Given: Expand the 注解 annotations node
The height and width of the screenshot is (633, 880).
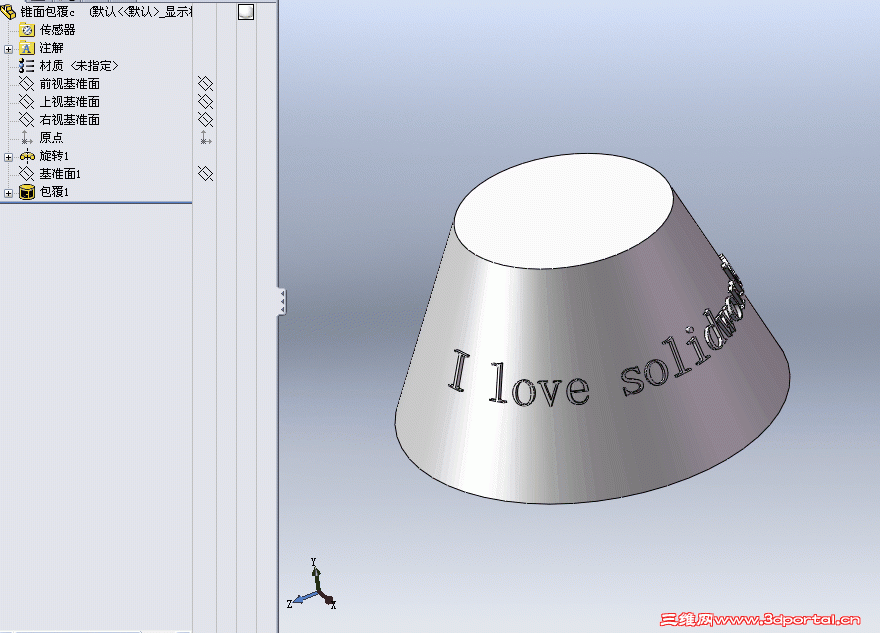Looking at the screenshot, I should (8, 47).
